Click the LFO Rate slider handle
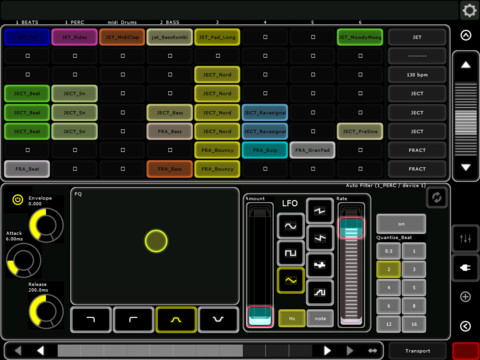The image size is (480, 360). coord(351,228)
